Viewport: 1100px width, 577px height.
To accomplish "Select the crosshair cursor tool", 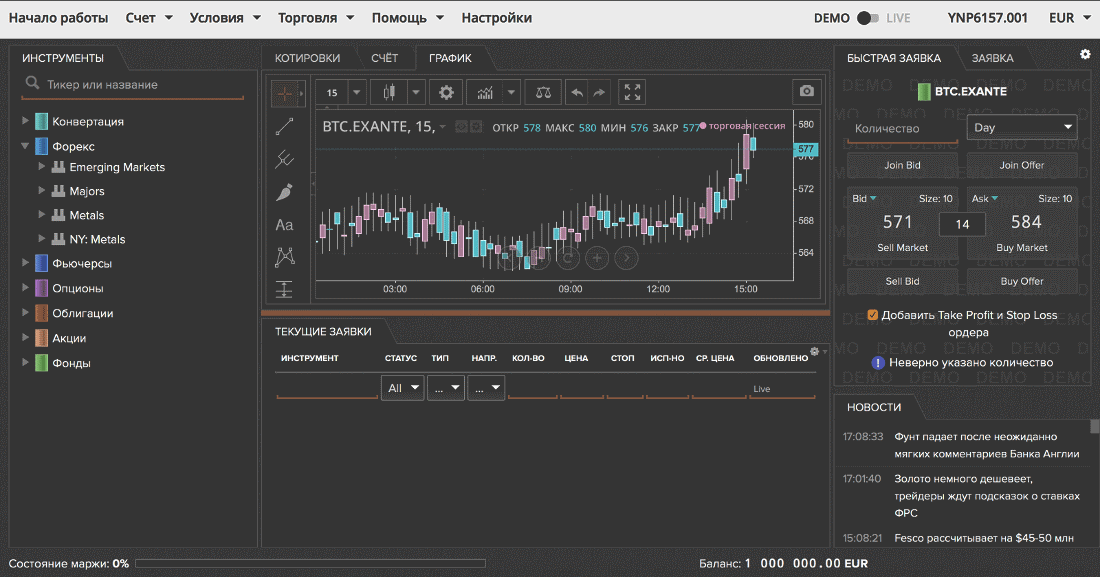I will click(x=285, y=93).
